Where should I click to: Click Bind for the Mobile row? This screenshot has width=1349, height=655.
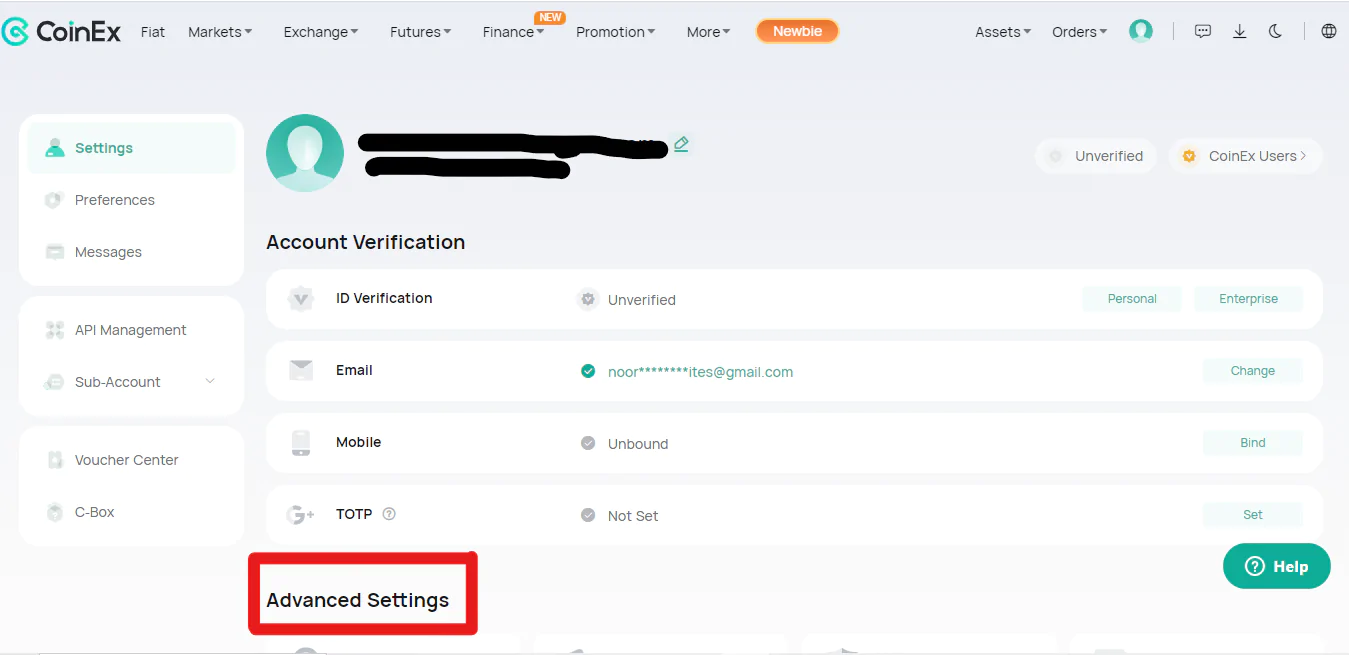(1252, 443)
